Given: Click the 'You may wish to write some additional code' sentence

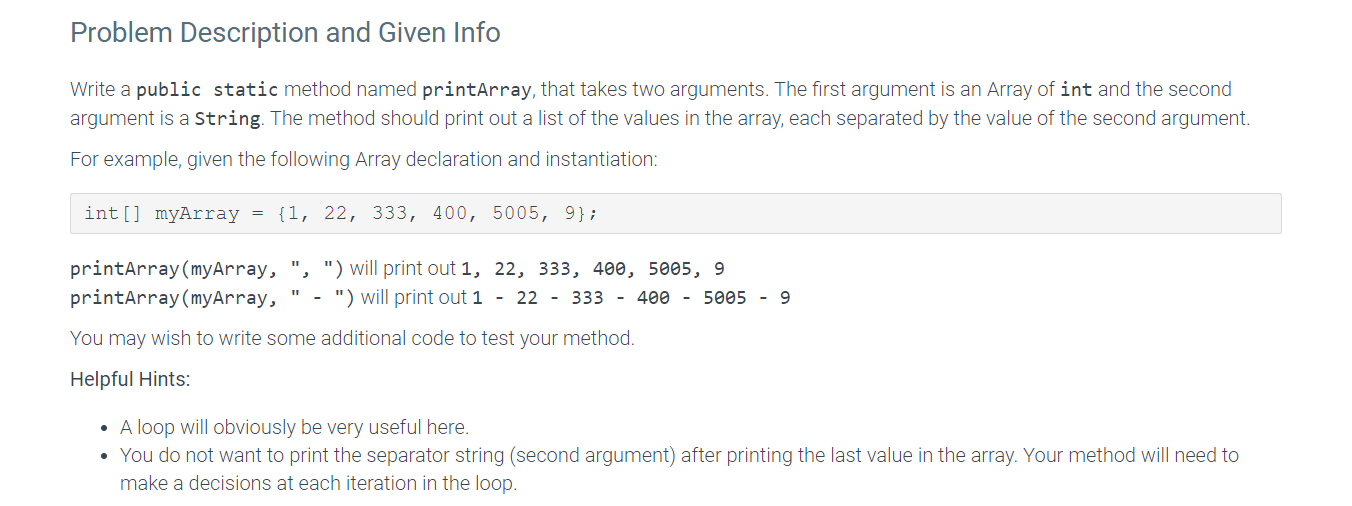Looking at the screenshot, I should [x=352, y=338].
